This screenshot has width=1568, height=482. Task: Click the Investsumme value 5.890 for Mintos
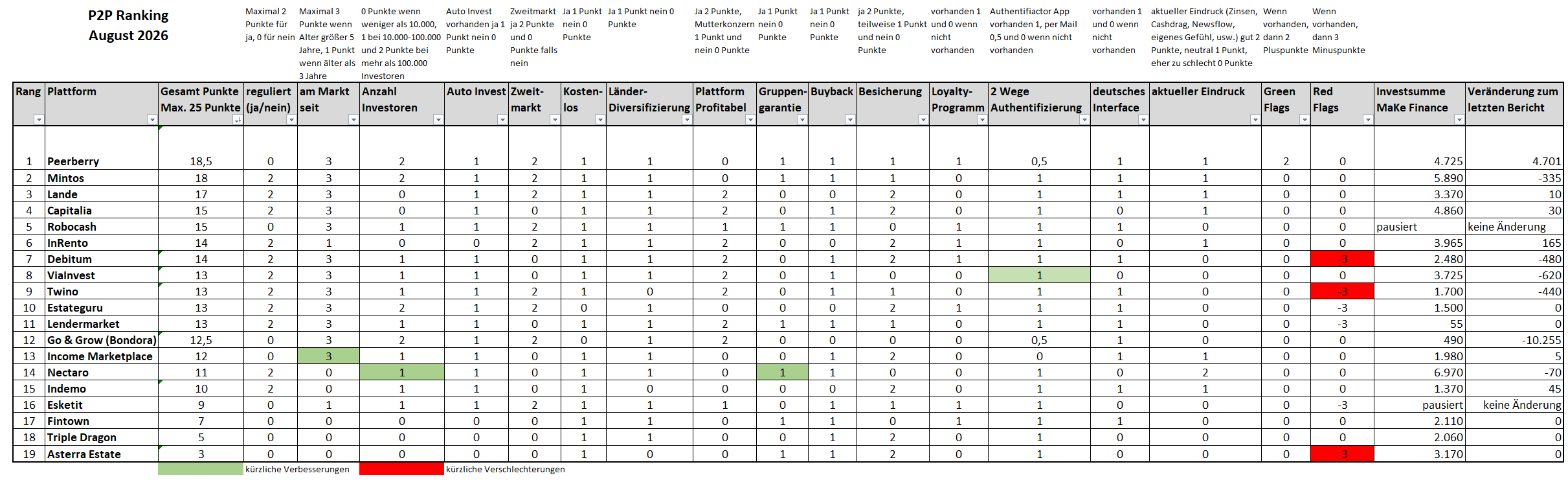(1448, 178)
